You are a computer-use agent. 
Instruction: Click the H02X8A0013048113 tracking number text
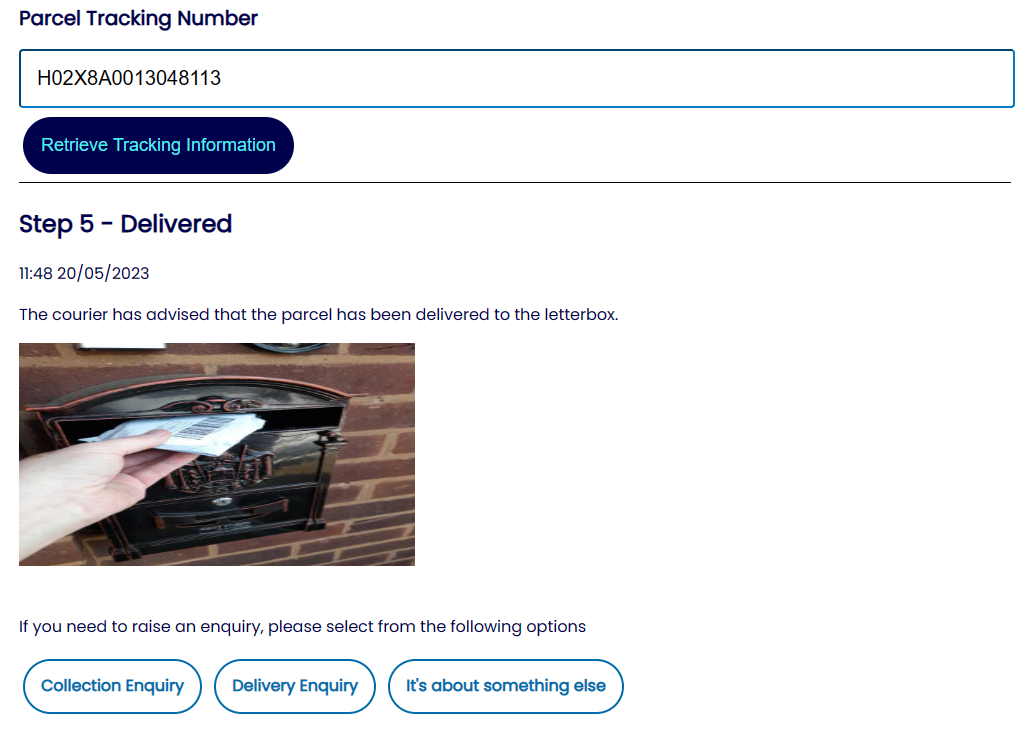coord(129,78)
